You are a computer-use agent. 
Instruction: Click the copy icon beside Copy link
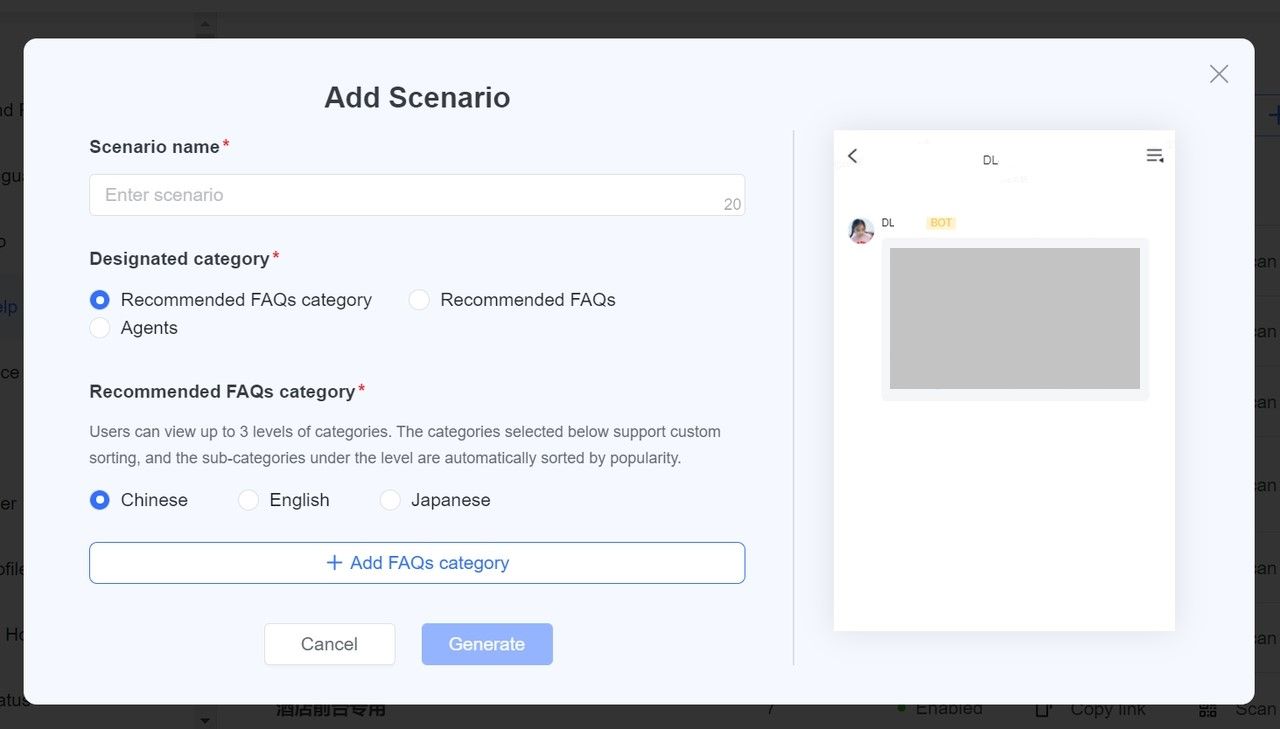coord(1042,708)
